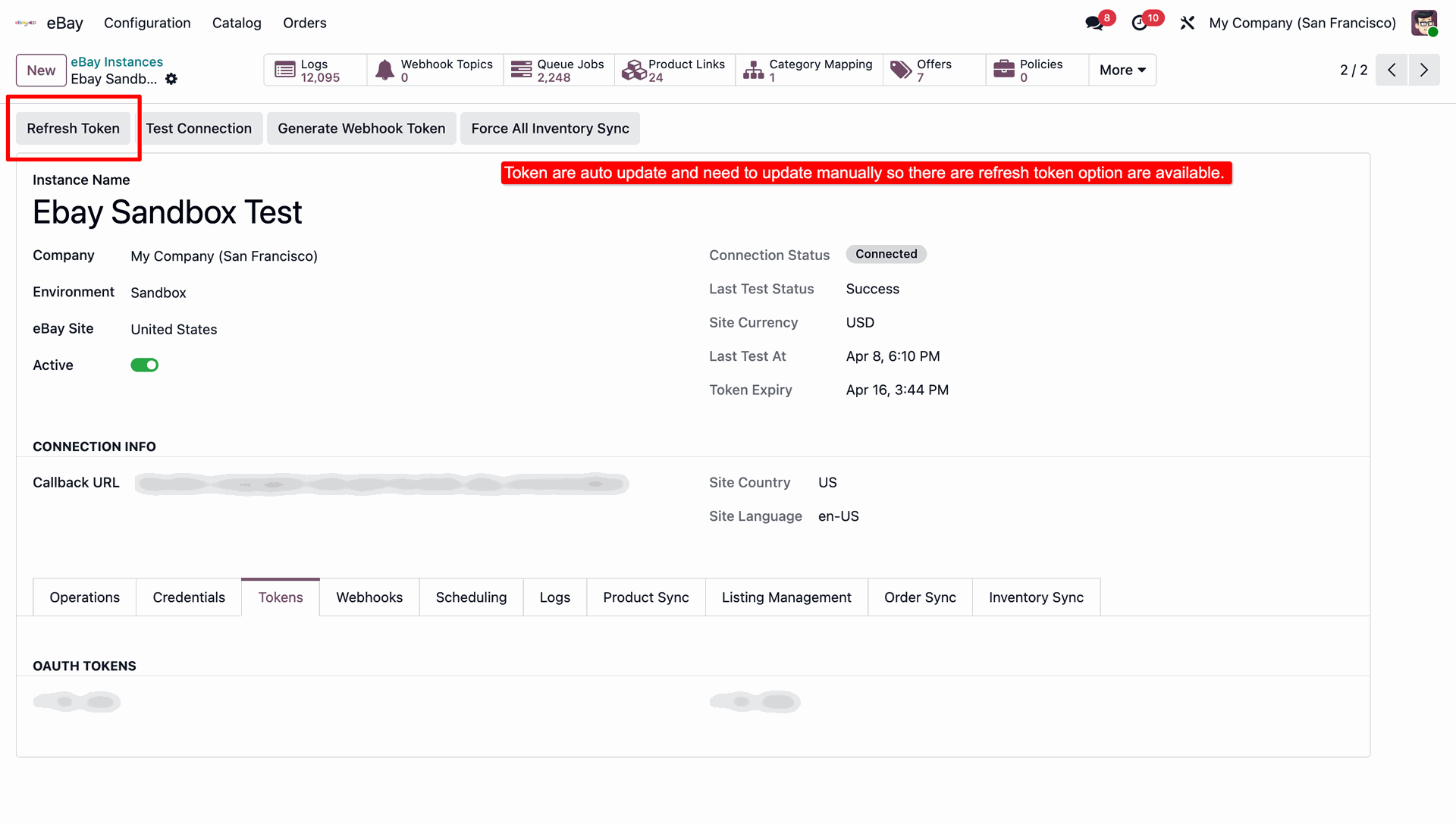Viewport: 1456px width, 824px height.
Task: Click the Last Test At value Apr 8, 6:10 PM
Action: 893,356
